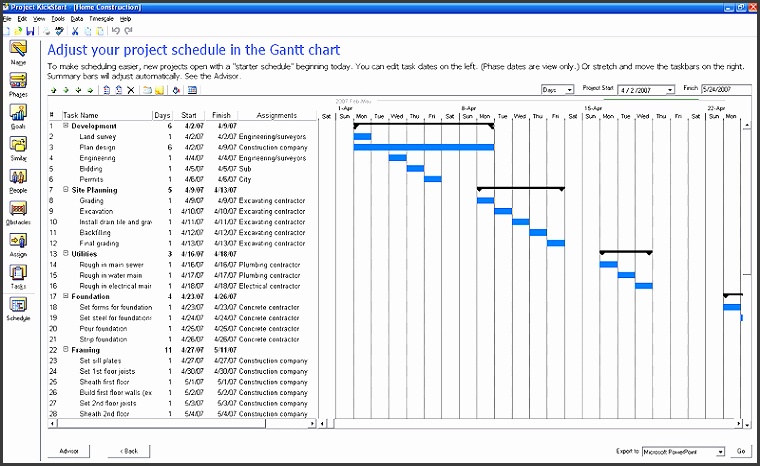Click the leftmost green arrow in Gantt toolbar
This screenshot has width=760, height=466.
tap(53, 90)
